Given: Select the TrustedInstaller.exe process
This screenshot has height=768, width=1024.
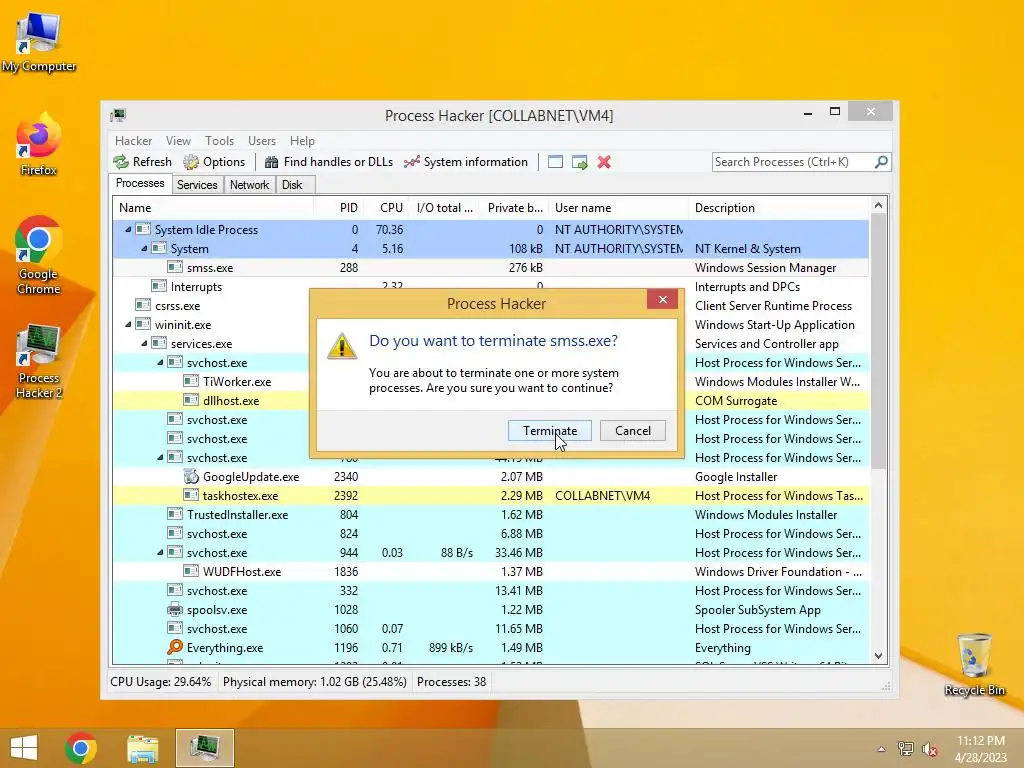Looking at the screenshot, I should click(491, 515).
